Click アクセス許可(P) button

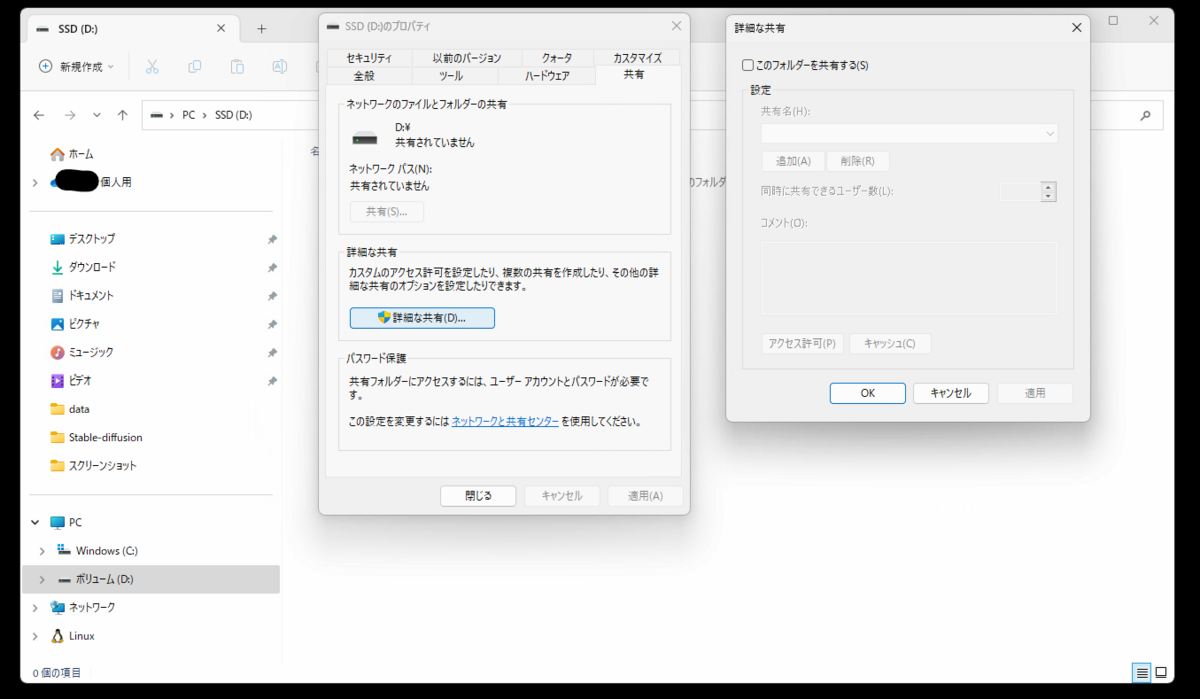tap(802, 343)
